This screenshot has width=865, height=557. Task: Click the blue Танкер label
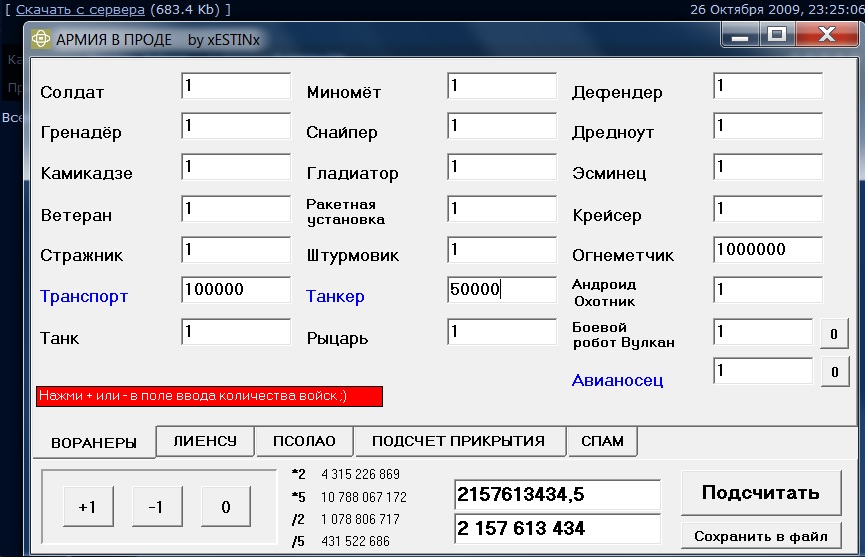coord(335,297)
